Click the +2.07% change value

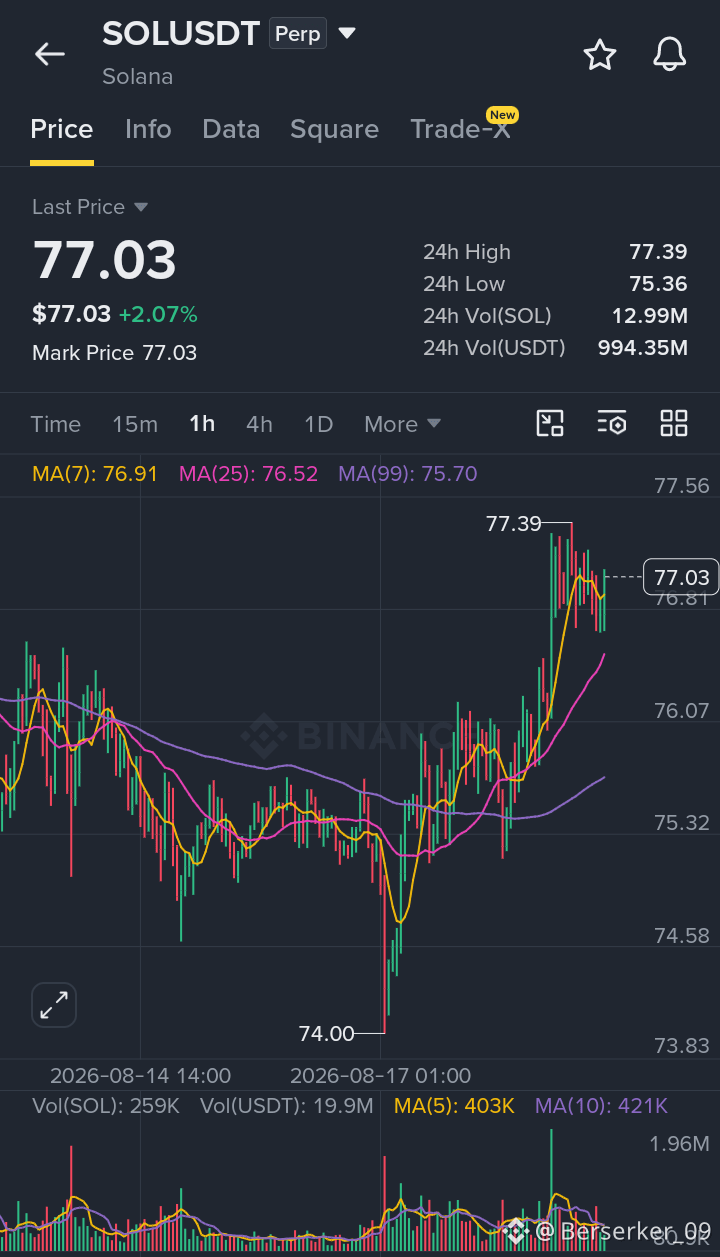point(158,314)
